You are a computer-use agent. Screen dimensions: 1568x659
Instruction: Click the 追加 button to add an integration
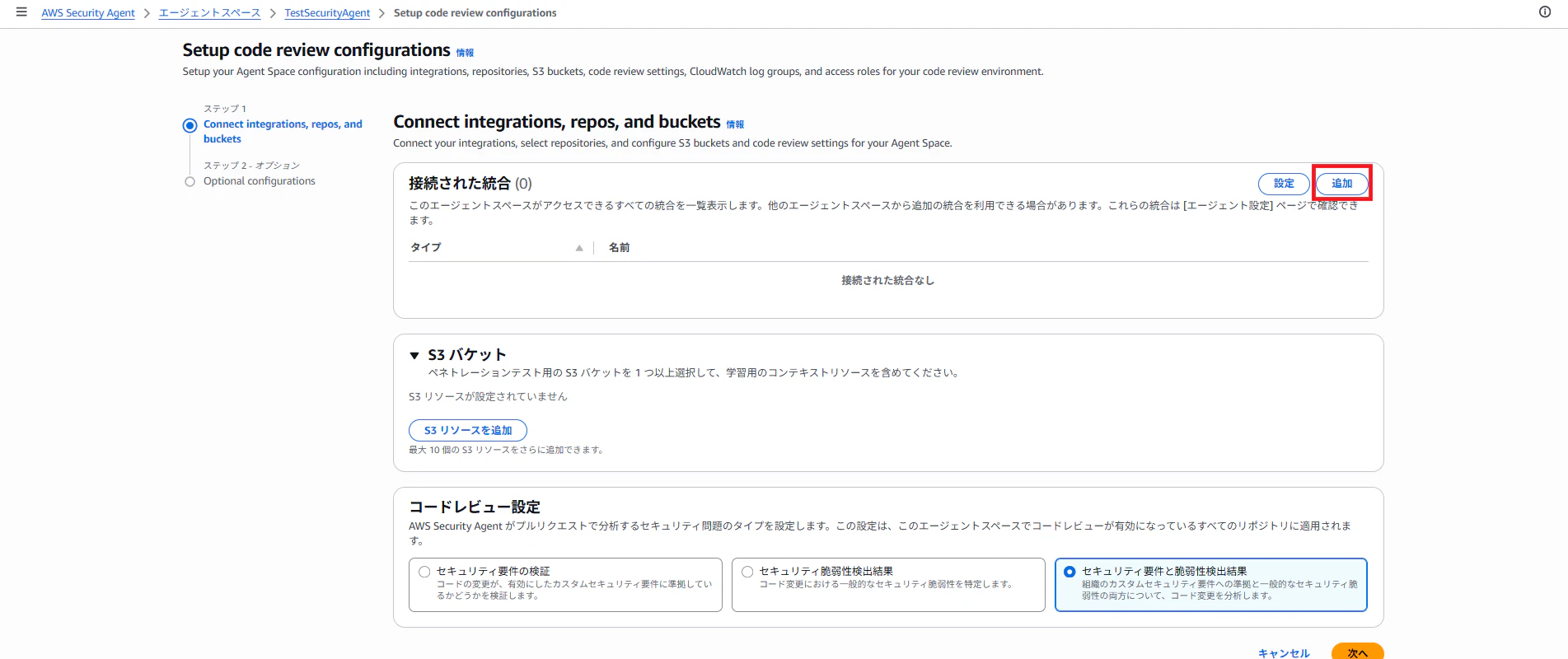click(1341, 184)
